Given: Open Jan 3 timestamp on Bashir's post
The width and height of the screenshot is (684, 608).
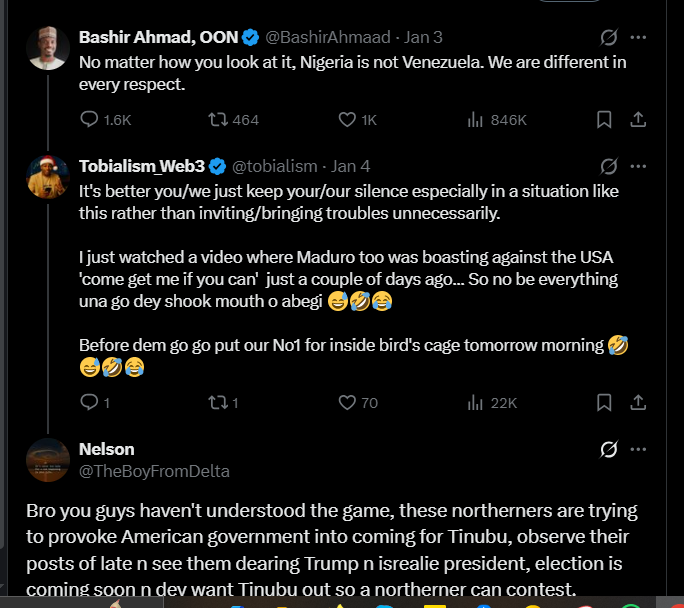Looking at the screenshot, I should [424, 37].
